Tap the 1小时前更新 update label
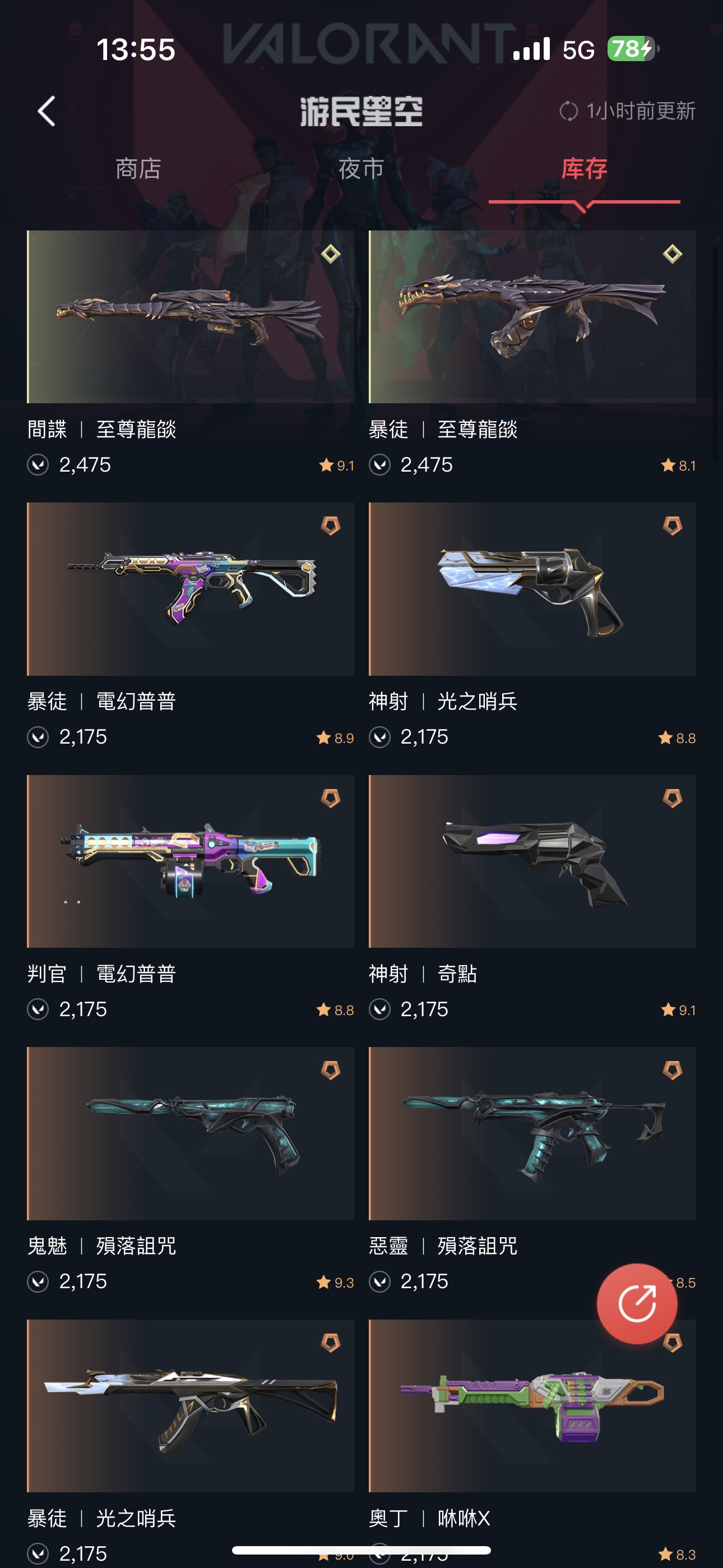The width and height of the screenshot is (723, 1568). pyautogui.click(x=641, y=112)
